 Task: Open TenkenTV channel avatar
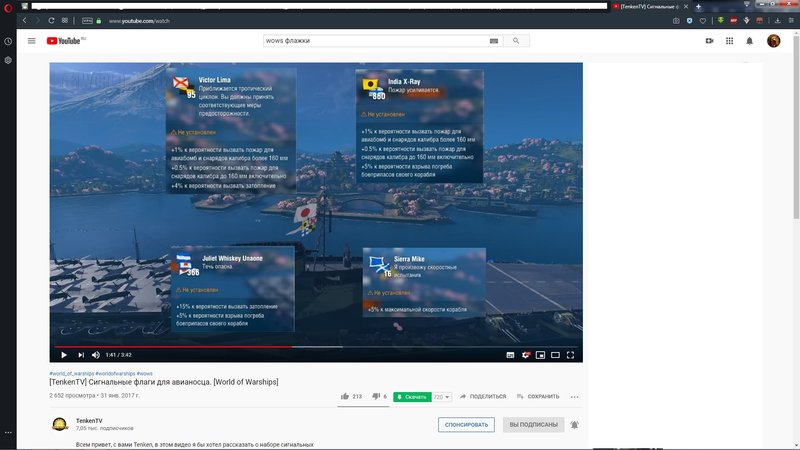point(60,424)
